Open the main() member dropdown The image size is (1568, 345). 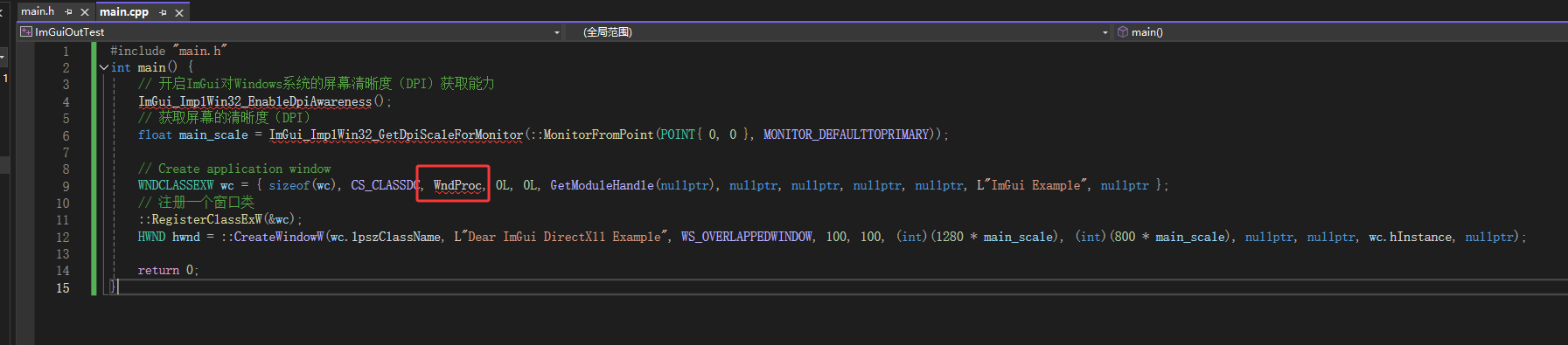pos(1340,32)
